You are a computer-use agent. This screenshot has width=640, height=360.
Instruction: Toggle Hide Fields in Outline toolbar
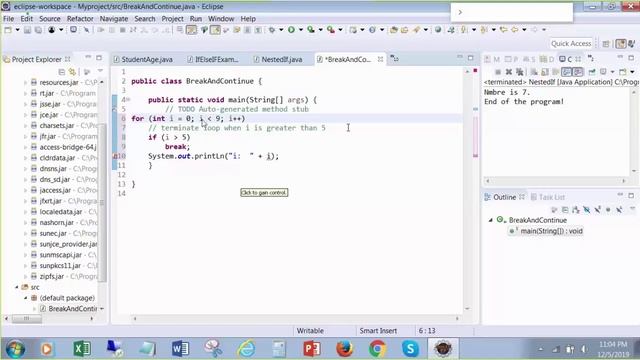point(587,210)
